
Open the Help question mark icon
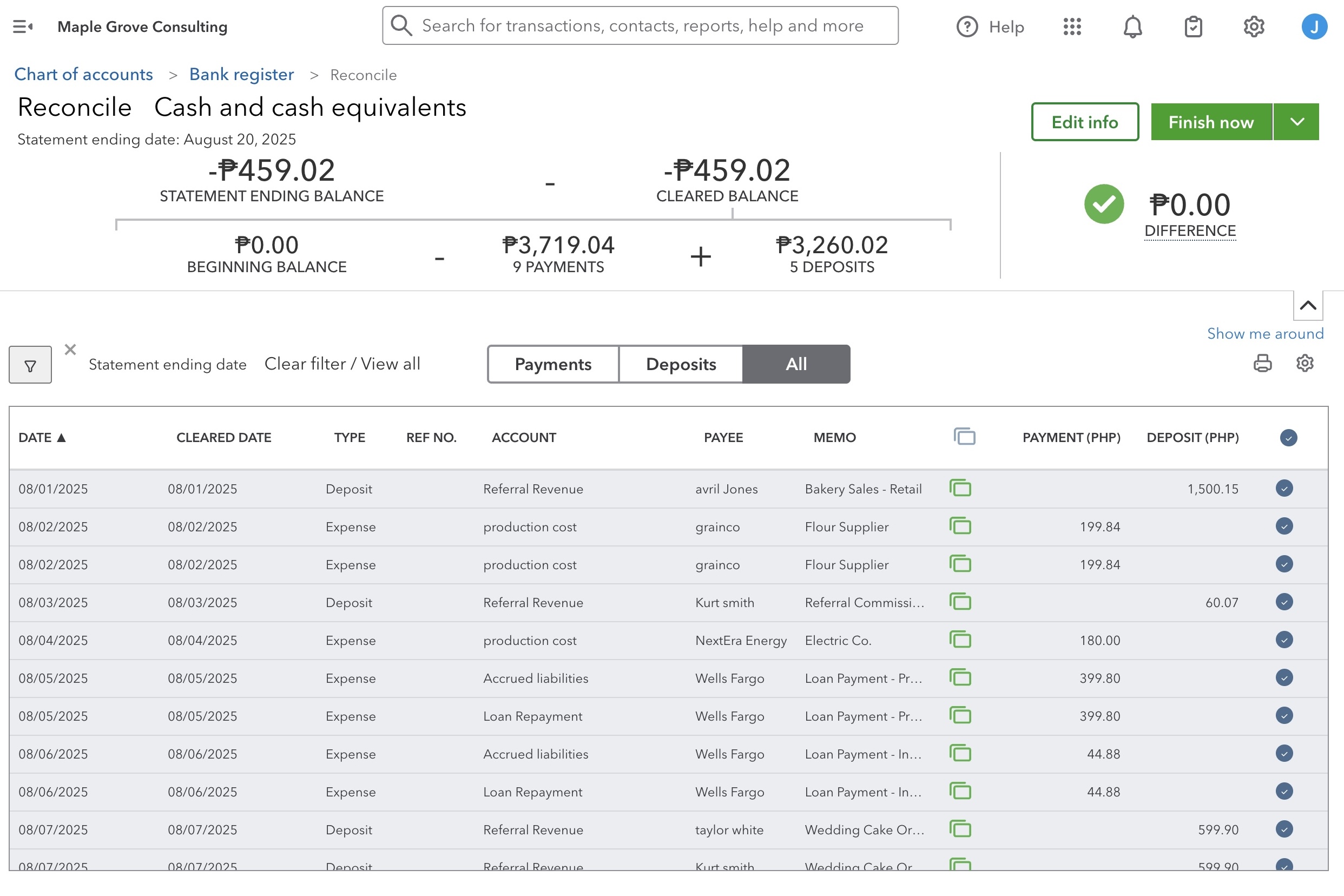967,27
